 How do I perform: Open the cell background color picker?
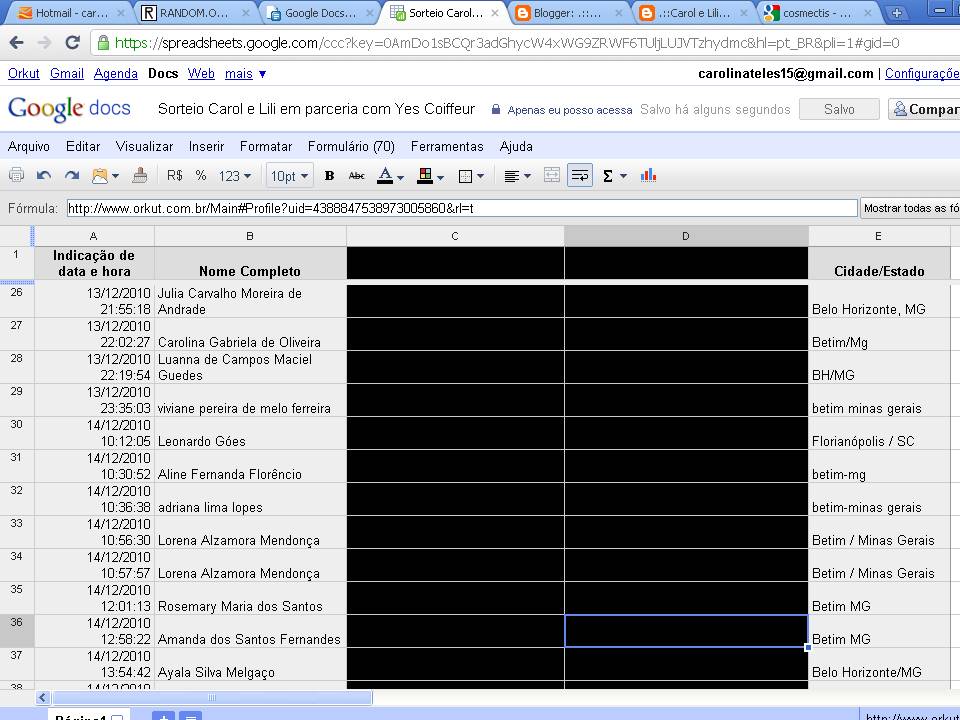pyautogui.click(x=430, y=176)
